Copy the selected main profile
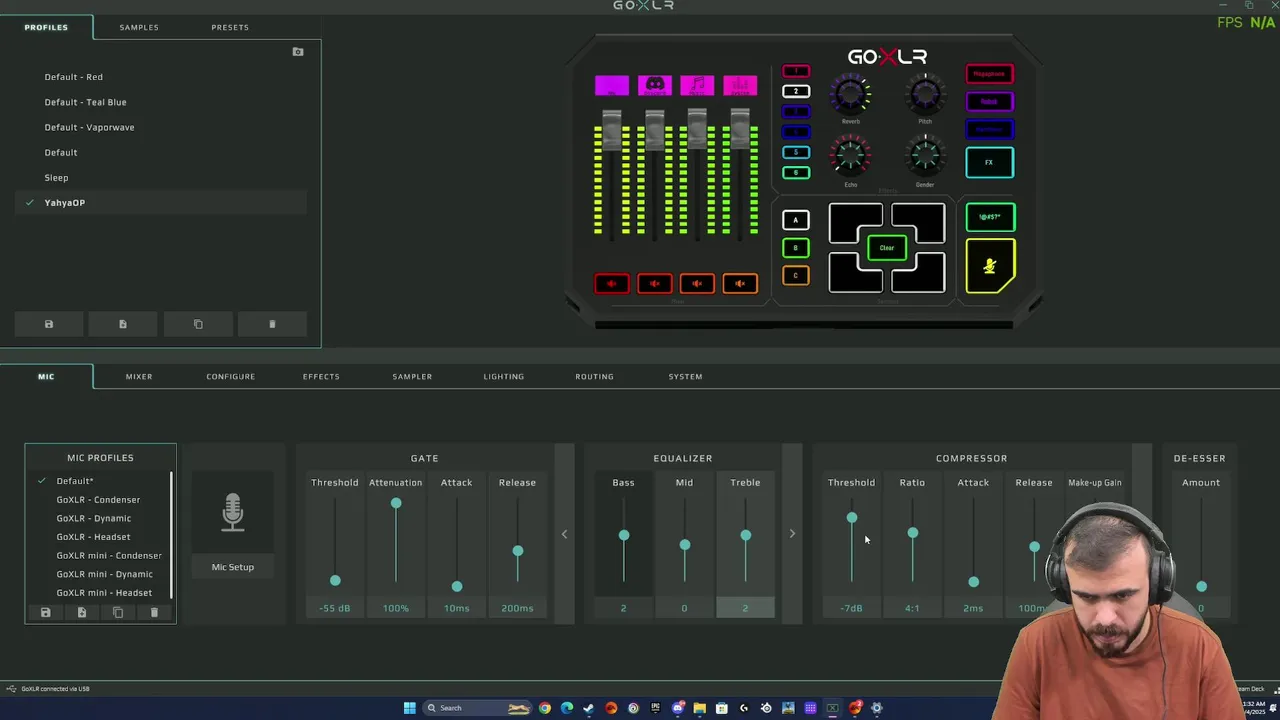Viewport: 1280px width, 720px height. click(x=198, y=324)
